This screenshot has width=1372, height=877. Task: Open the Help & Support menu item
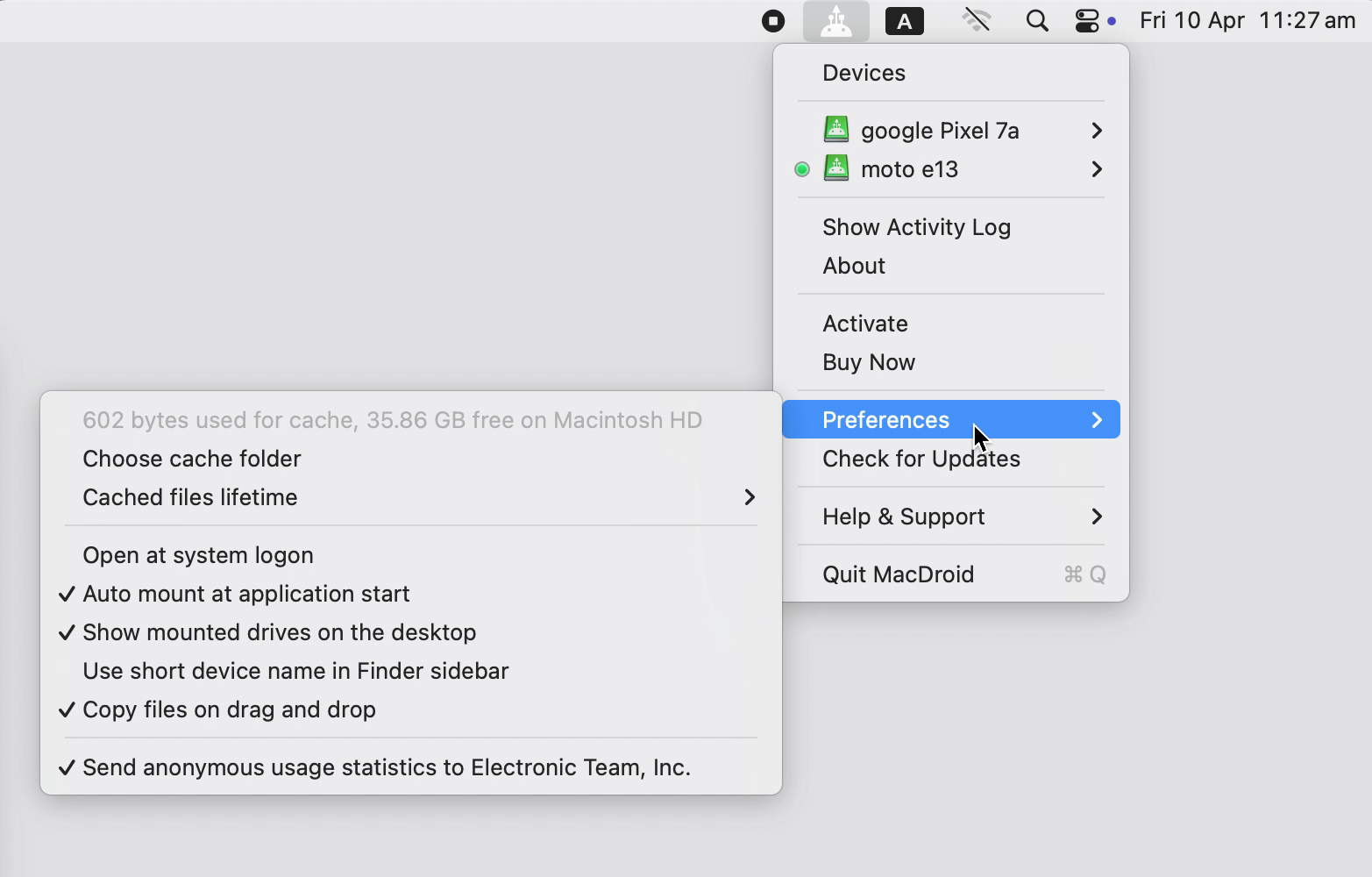(951, 517)
